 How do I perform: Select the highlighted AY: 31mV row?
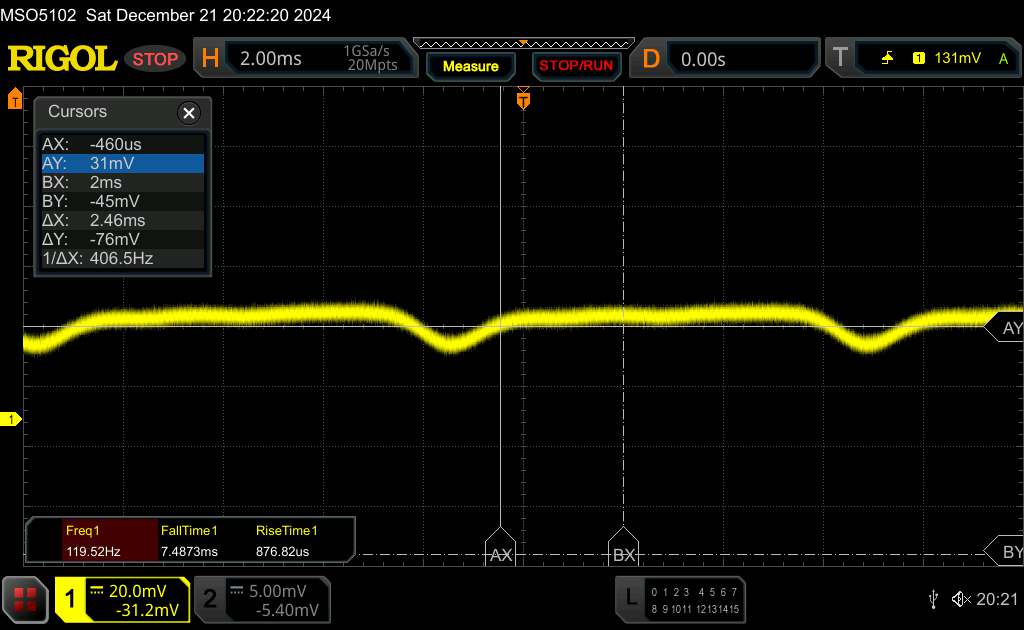pyautogui.click(x=123, y=163)
